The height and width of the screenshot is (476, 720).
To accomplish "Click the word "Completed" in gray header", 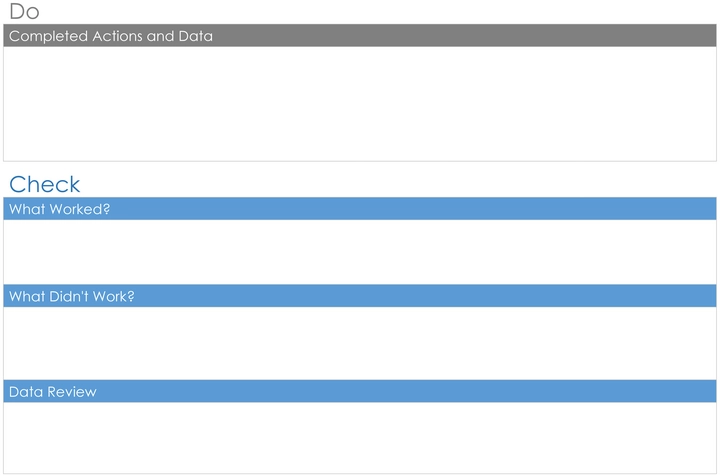I will point(46,36).
